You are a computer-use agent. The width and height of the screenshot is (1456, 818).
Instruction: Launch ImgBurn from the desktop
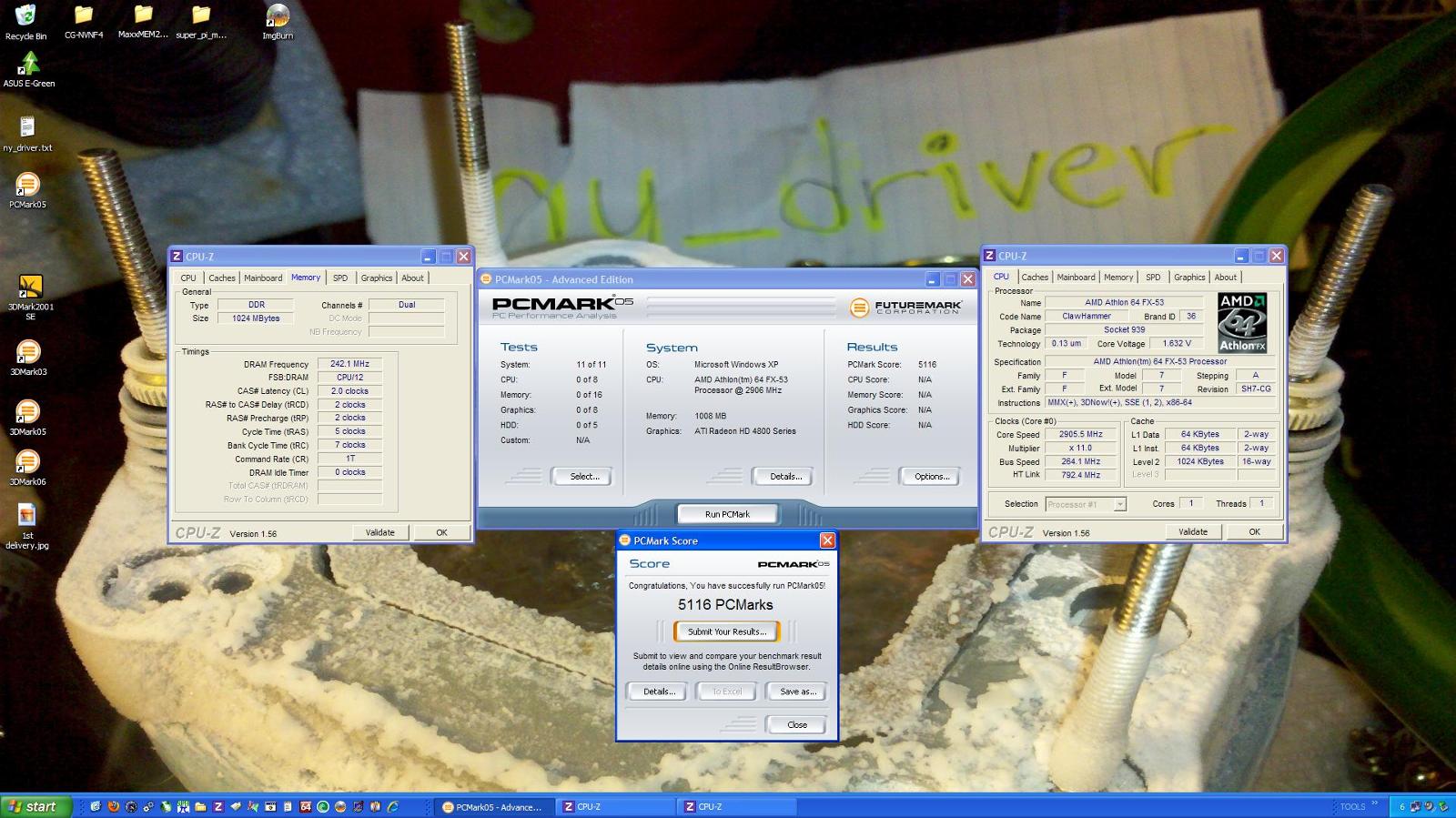278,23
